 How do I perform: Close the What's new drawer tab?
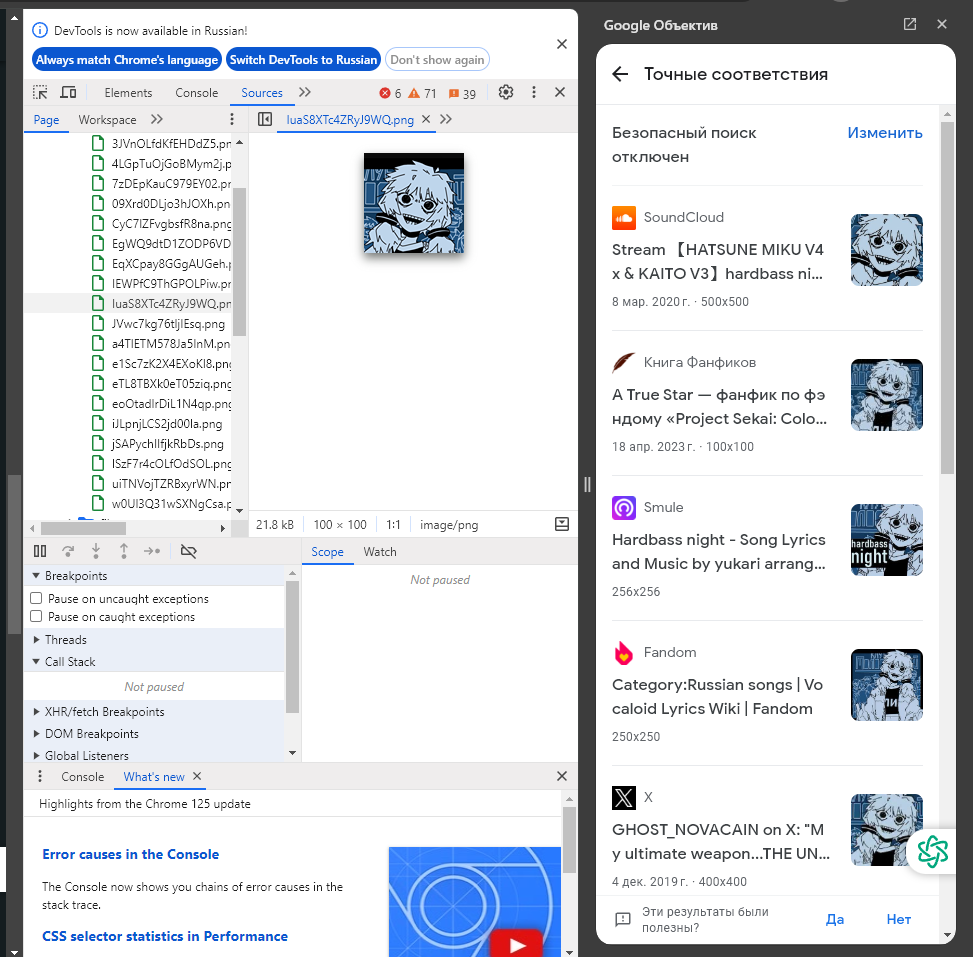[197, 776]
